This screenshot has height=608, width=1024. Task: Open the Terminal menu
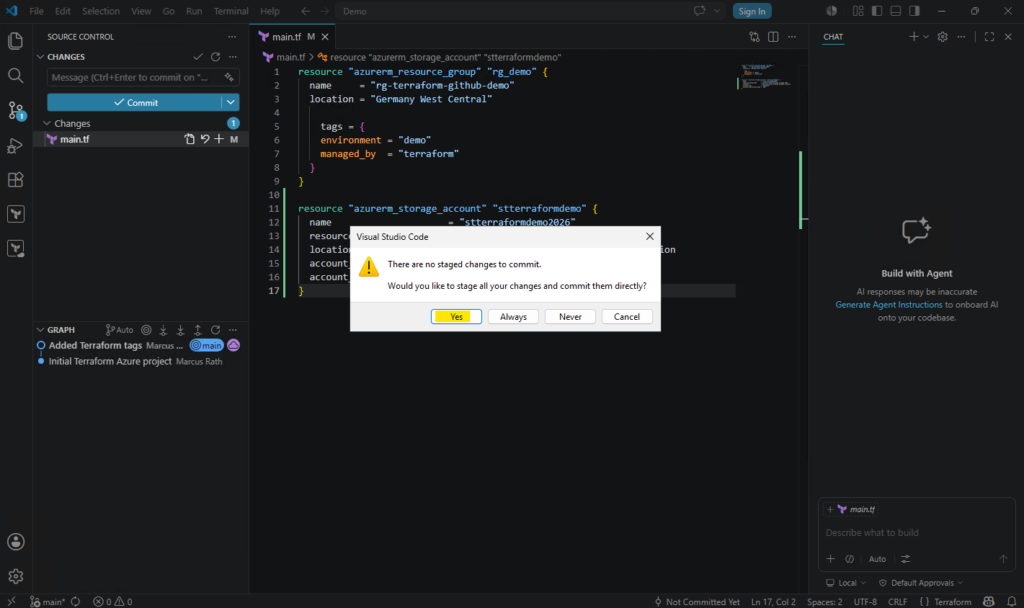point(231,11)
